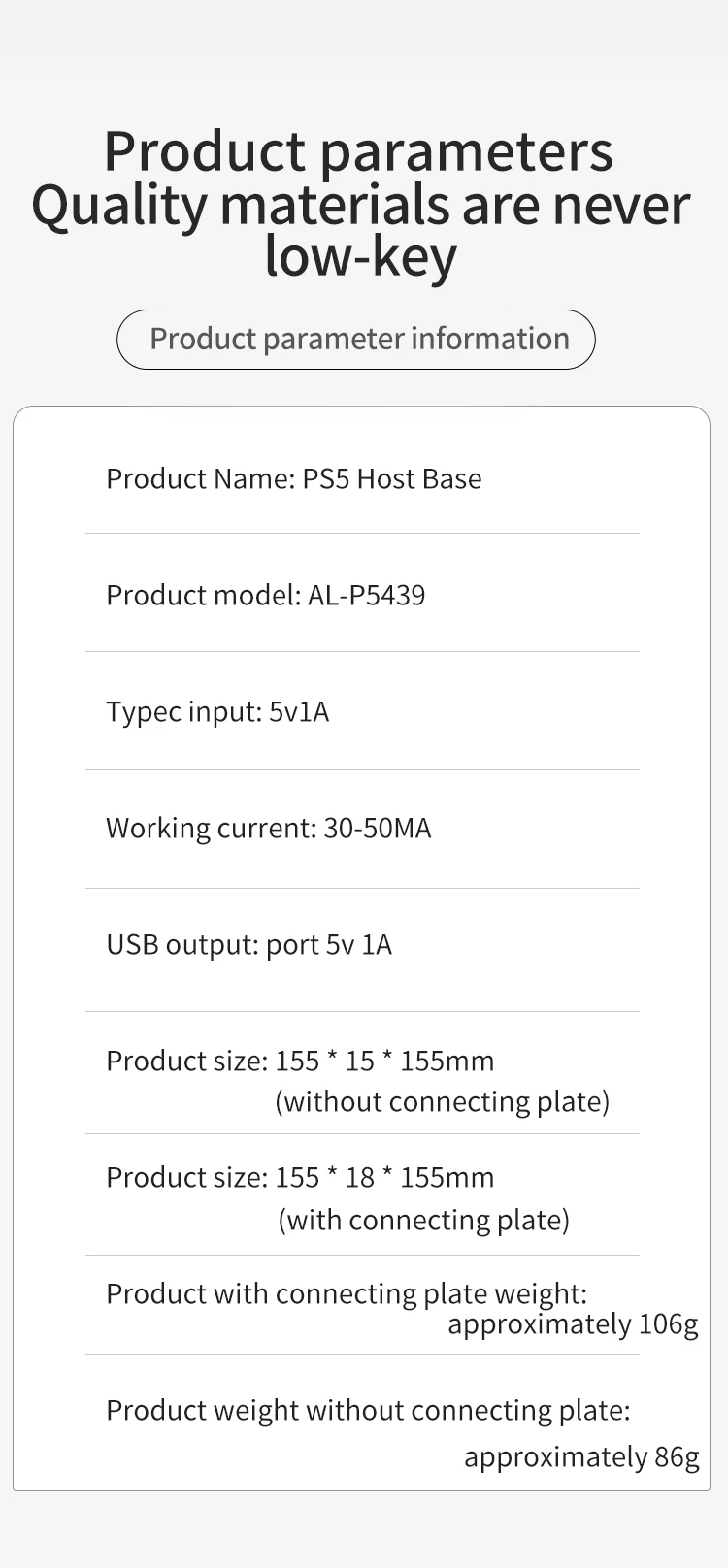Select the model number AL-P5439

click(x=367, y=595)
